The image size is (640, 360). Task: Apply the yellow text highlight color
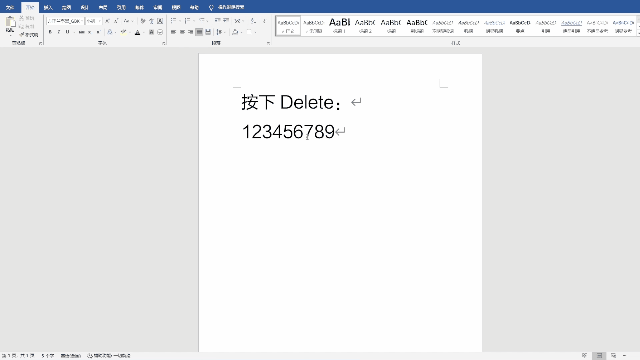(x=123, y=32)
